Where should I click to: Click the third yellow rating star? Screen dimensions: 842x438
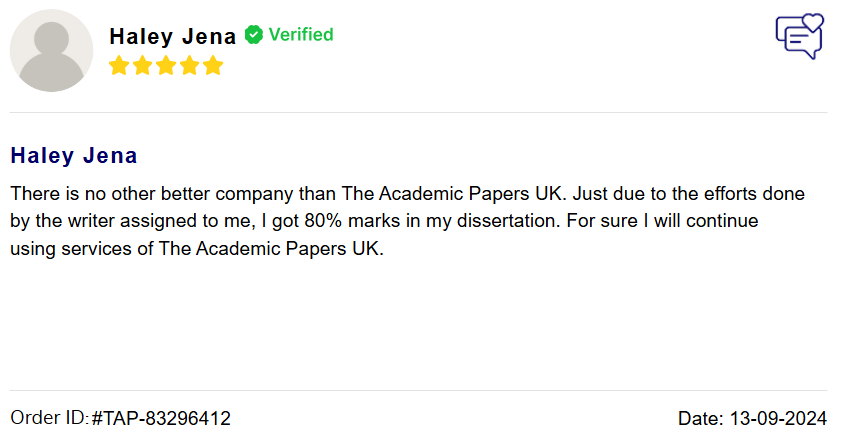pyautogui.click(x=166, y=65)
